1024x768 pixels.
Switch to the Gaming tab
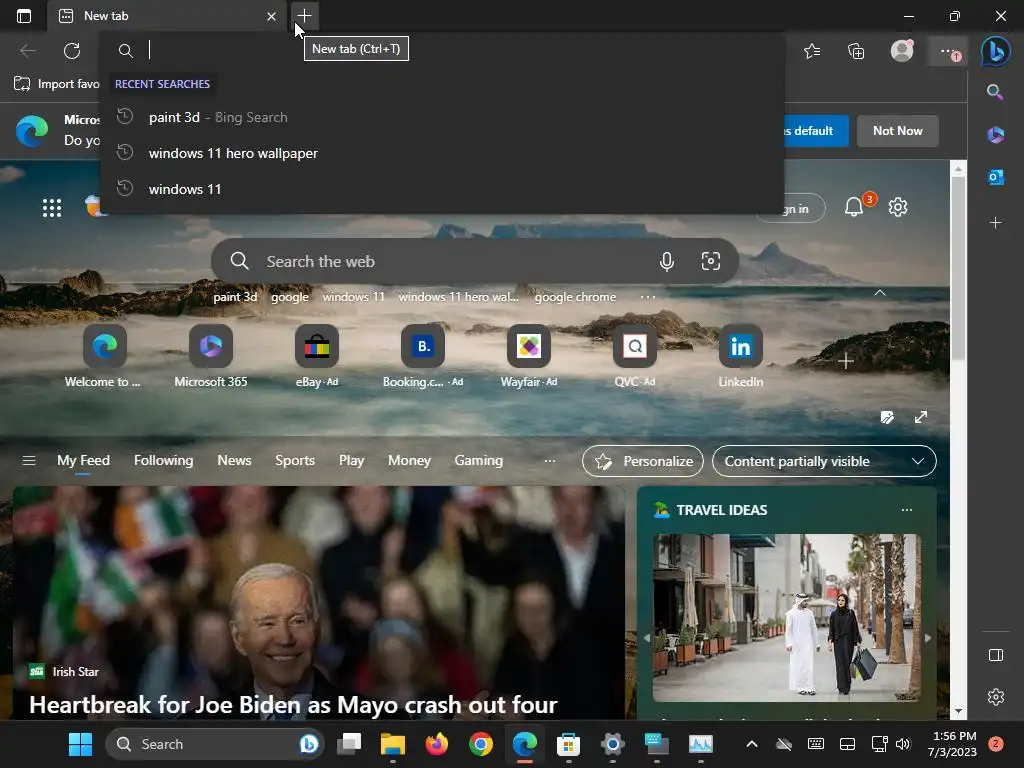click(x=478, y=460)
